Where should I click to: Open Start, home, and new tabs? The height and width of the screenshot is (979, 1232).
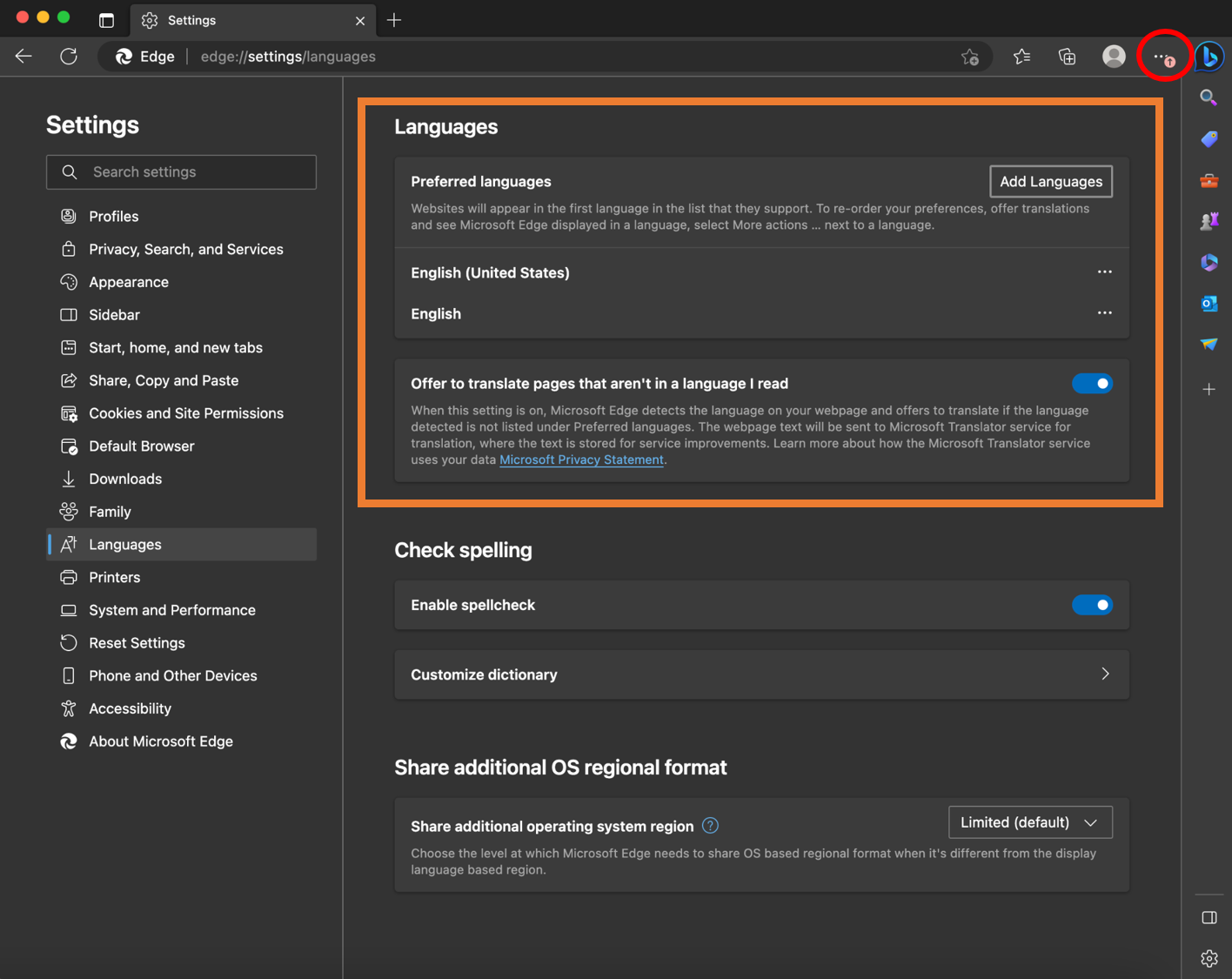tap(181, 348)
